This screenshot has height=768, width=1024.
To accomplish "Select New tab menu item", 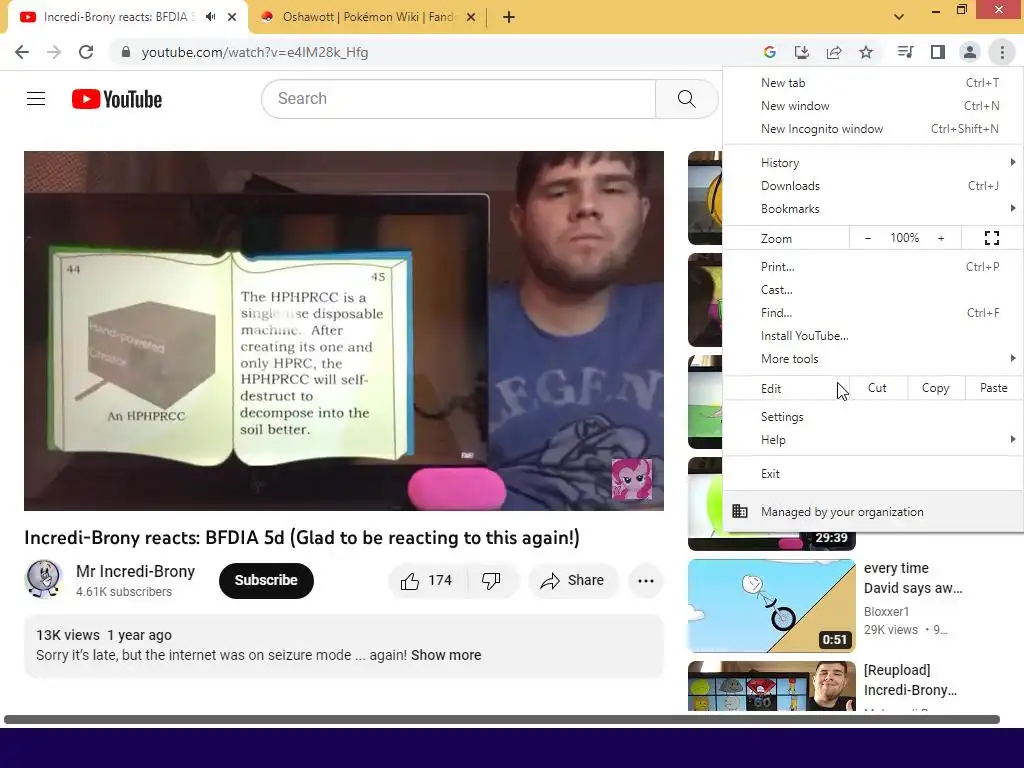I will point(874,83).
